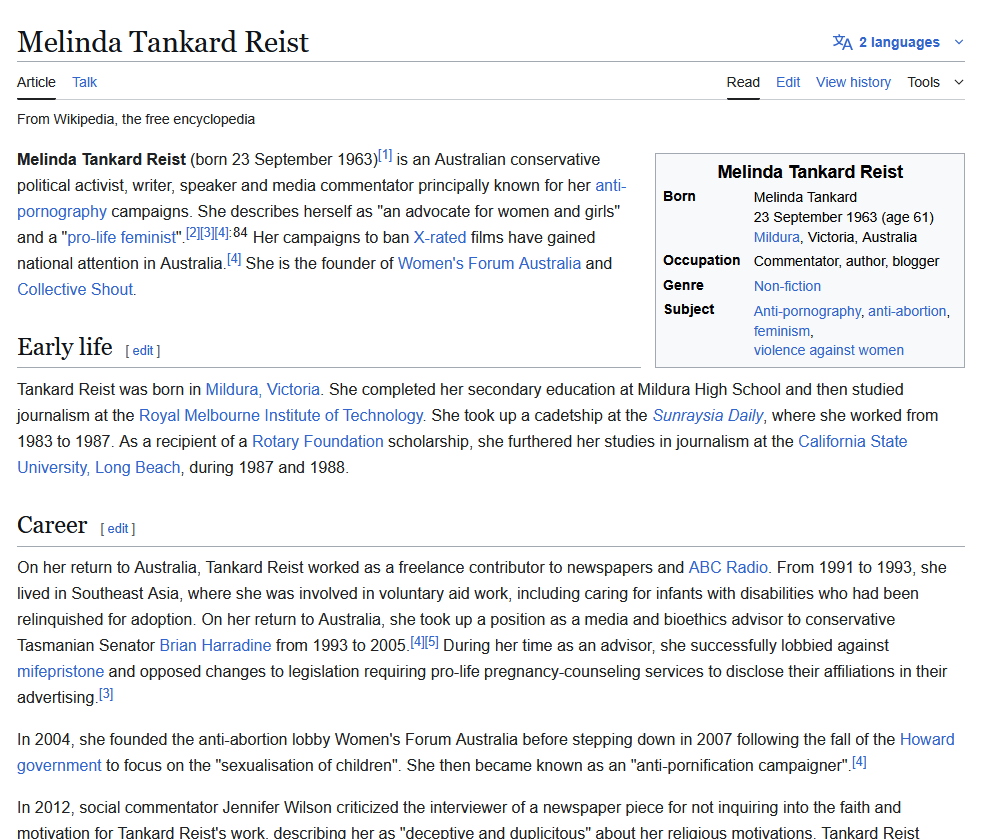Switch to the Article tab

tap(36, 82)
